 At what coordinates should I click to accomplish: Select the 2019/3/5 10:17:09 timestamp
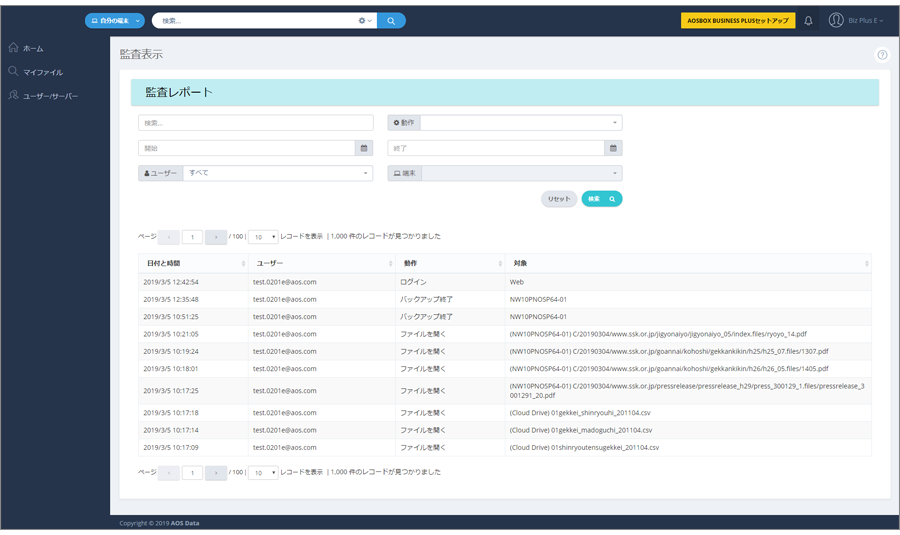(171, 447)
